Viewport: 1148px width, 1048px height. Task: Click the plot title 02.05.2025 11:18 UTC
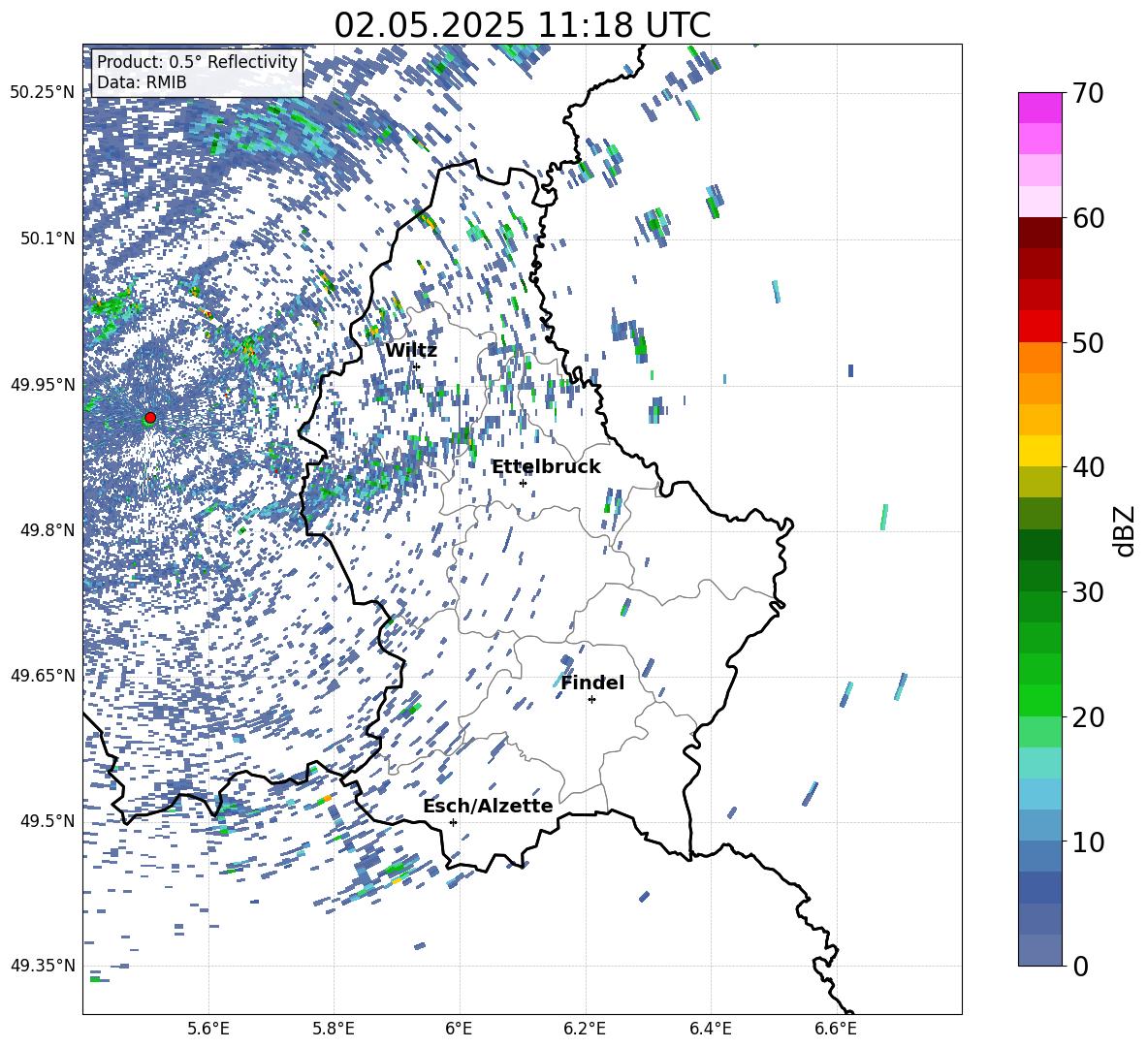(522, 25)
